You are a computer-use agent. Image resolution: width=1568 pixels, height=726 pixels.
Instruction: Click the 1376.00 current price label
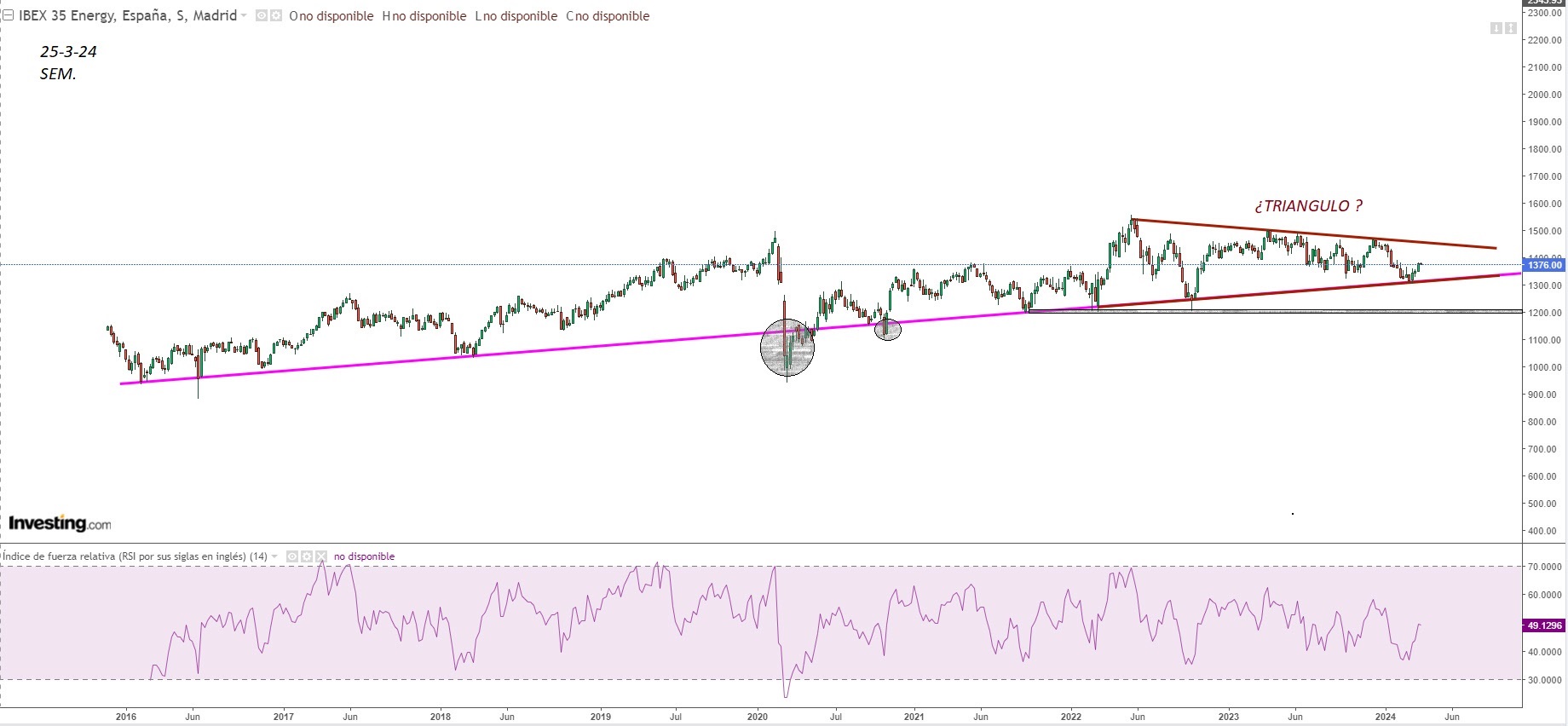point(1544,265)
